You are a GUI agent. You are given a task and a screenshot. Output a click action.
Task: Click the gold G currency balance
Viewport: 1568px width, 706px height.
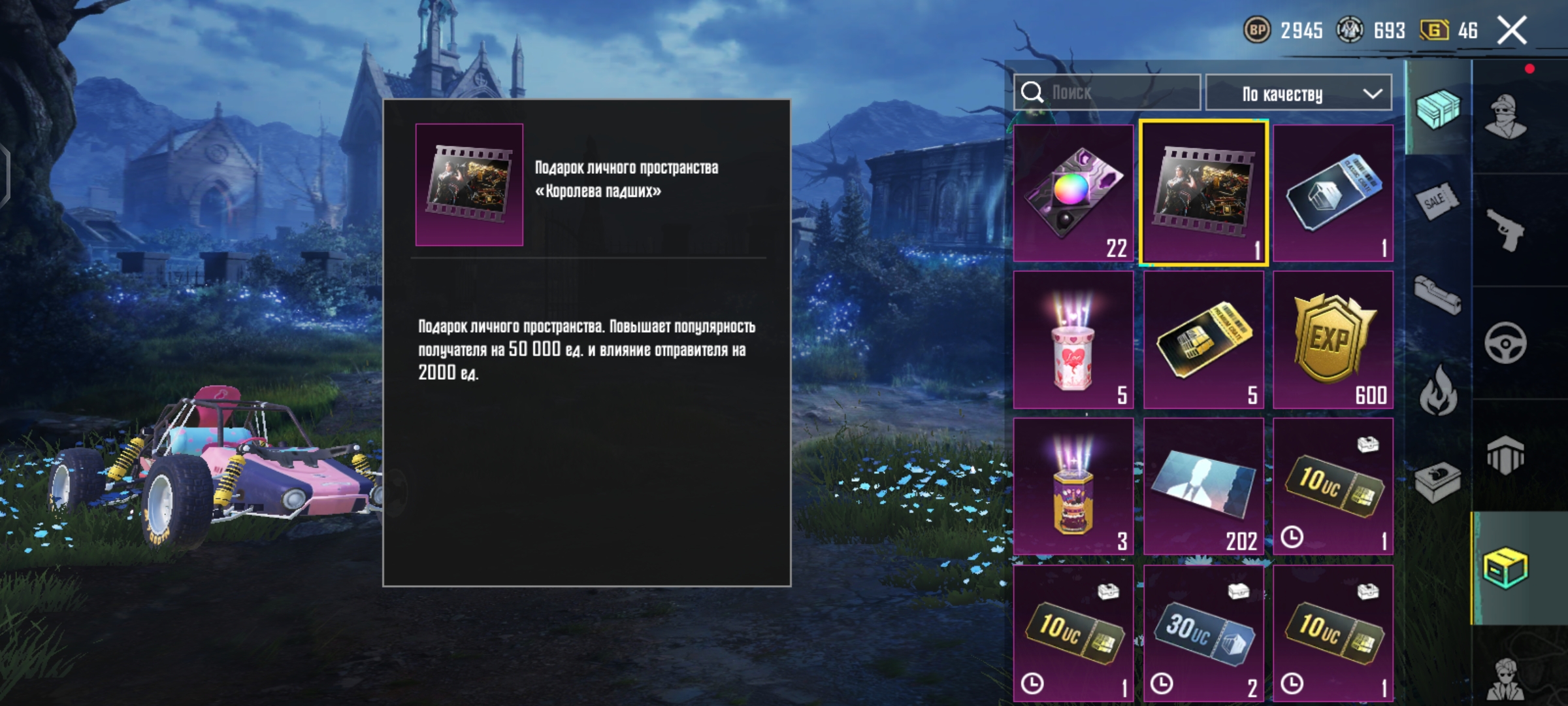point(1448,30)
